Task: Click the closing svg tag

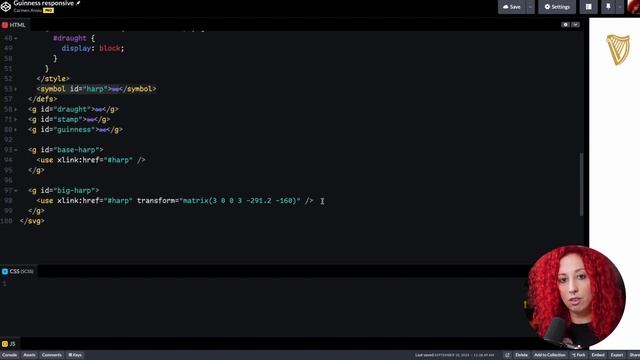Action: tap(32, 221)
